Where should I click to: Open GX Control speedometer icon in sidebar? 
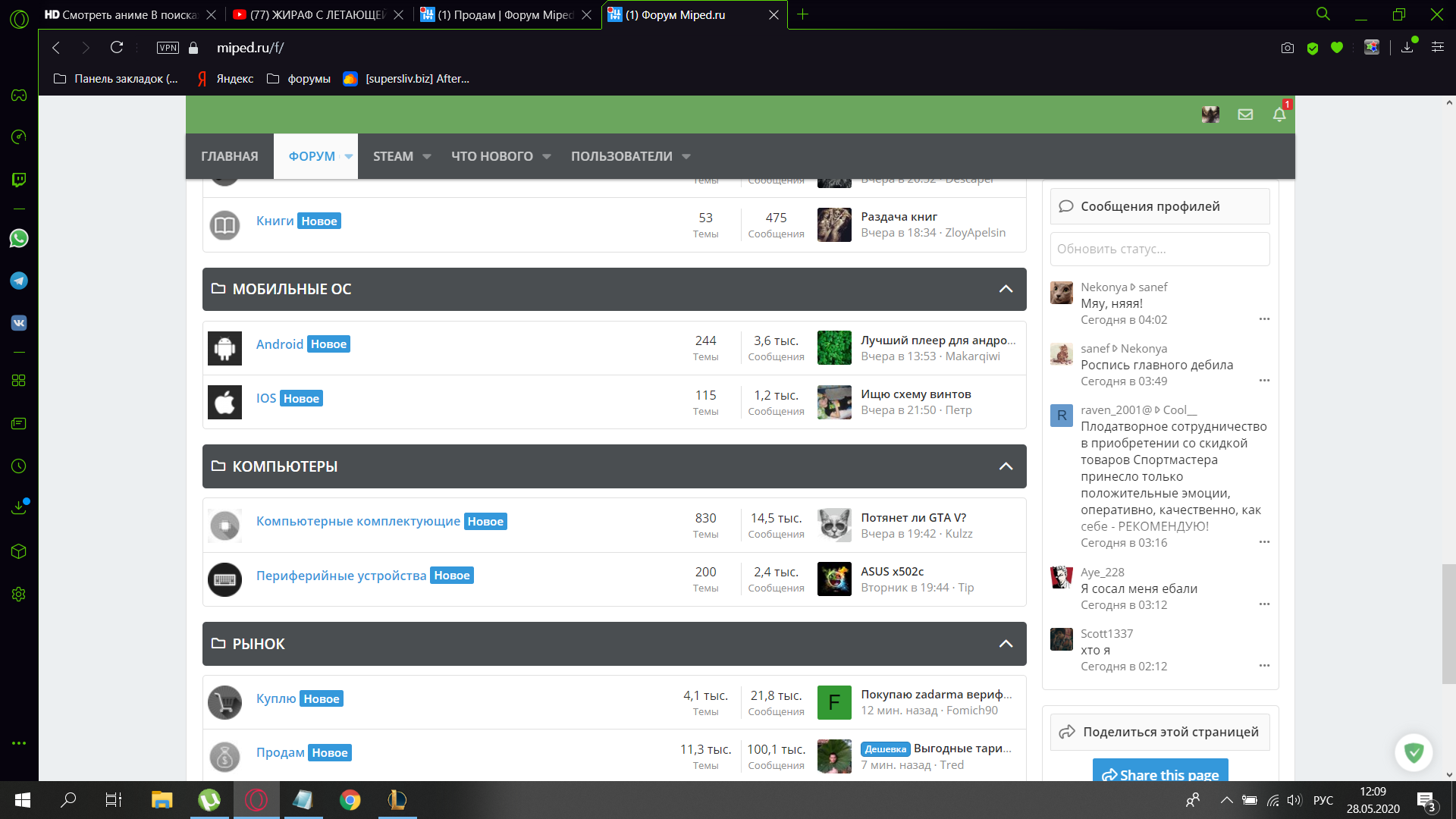click(x=19, y=136)
